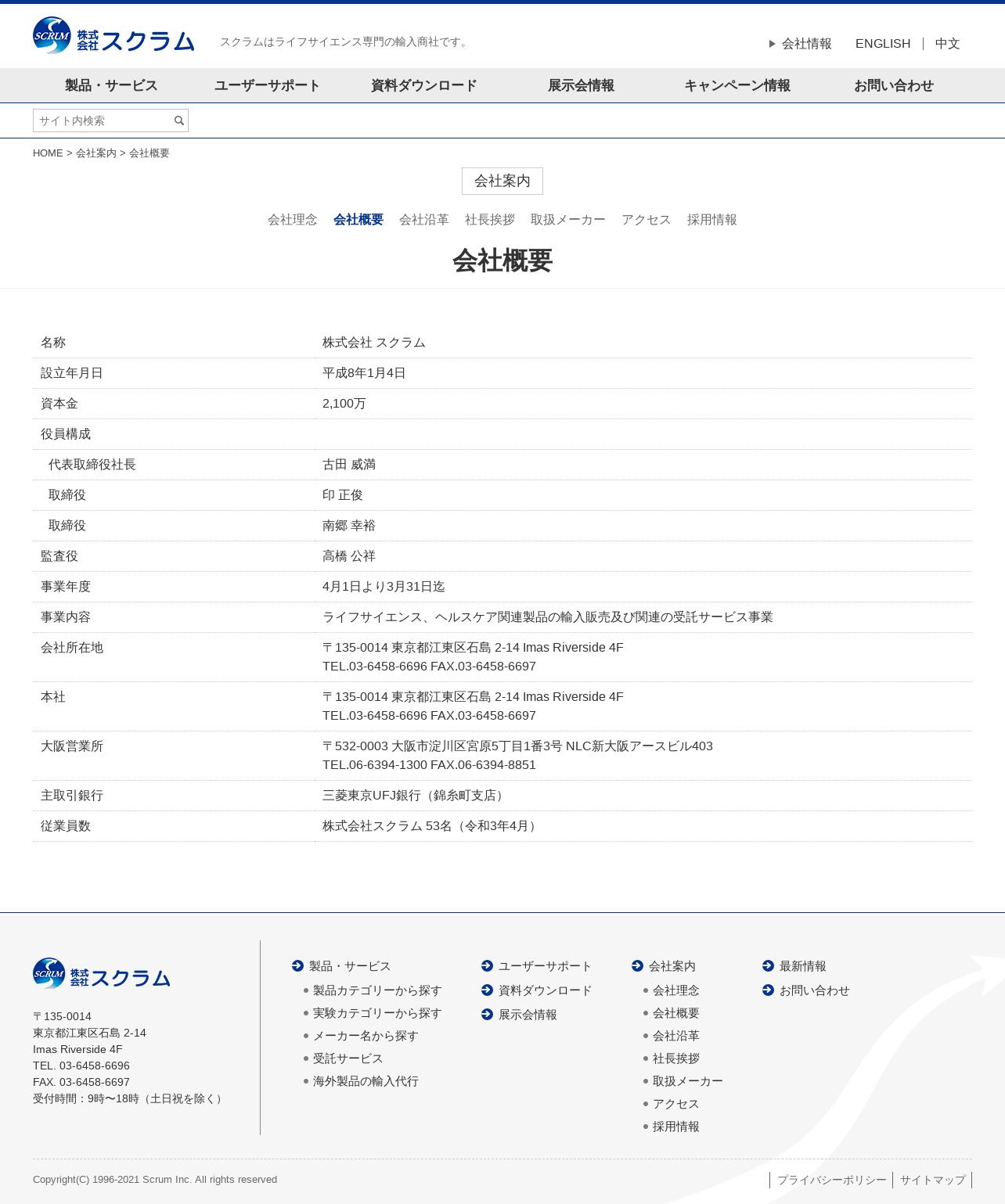Click the 三菱東京UFJ銀行（錦糸町支店） bank text
Image resolution: width=1005 pixels, height=1204 pixels.
[x=416, y=796]
